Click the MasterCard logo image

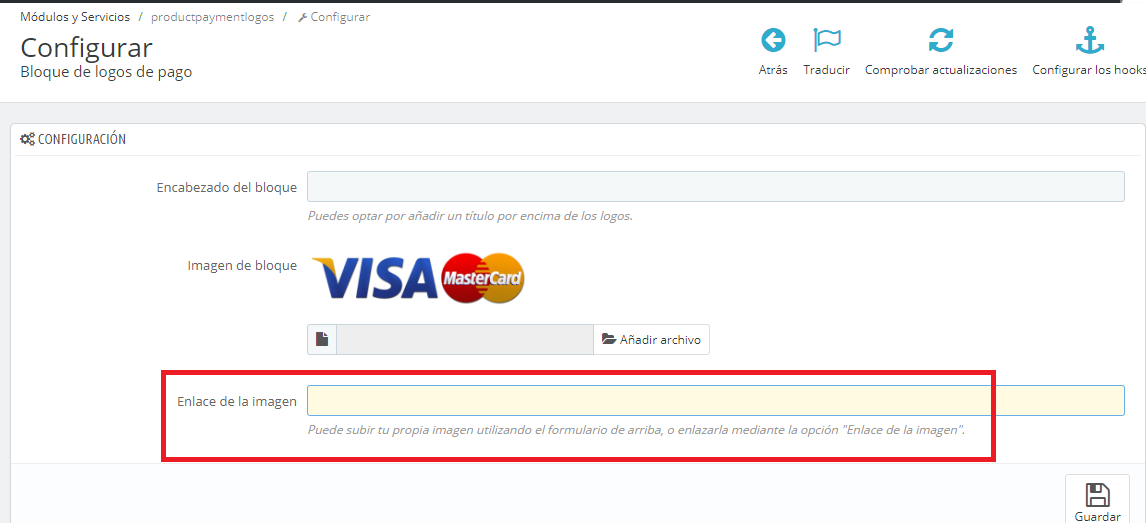click(483, 278)
